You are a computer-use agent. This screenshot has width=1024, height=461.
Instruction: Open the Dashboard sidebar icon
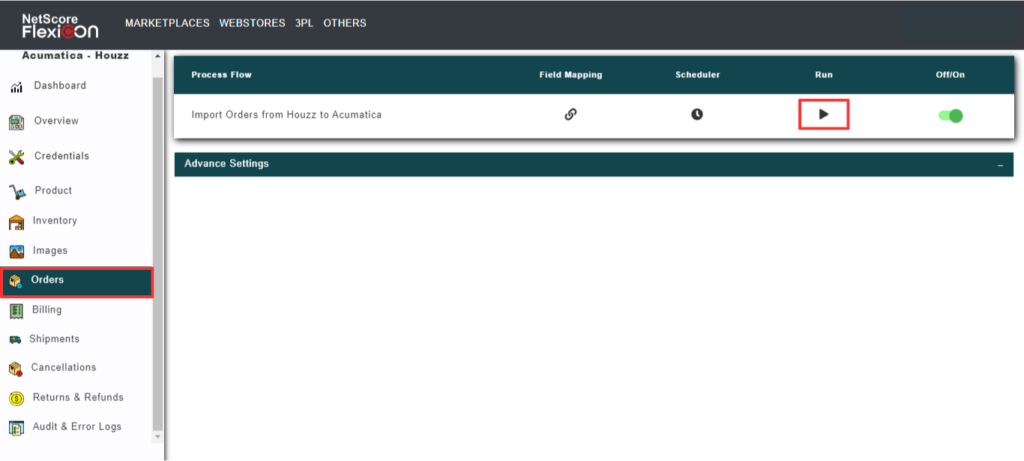[x=17, y=87]
